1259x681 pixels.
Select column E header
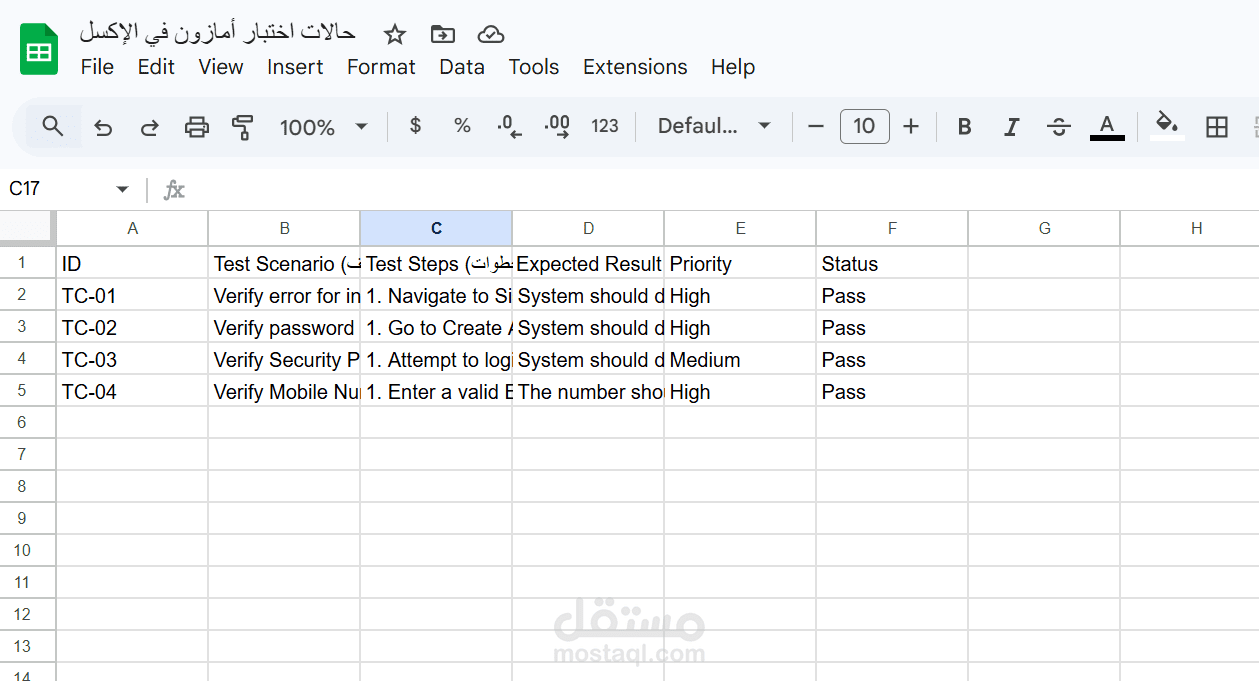[740, 228]
